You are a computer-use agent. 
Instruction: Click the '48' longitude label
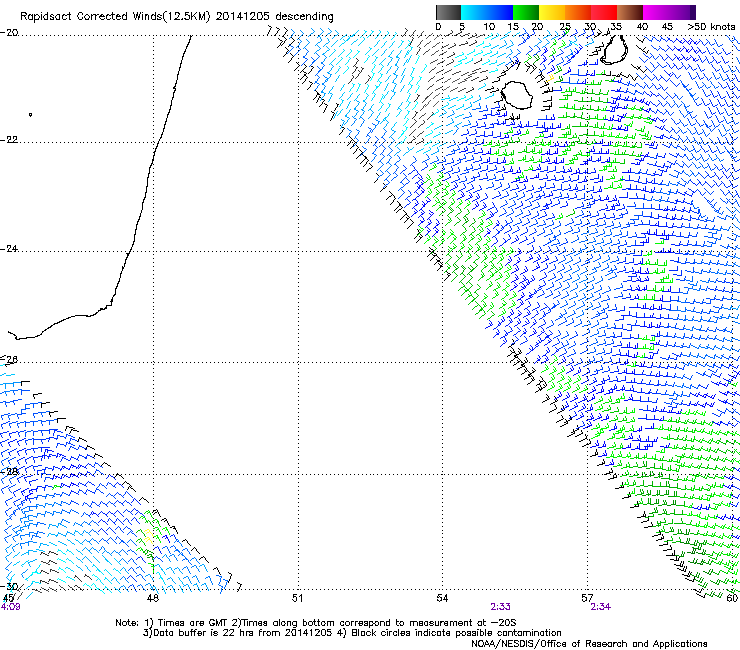pos(152,598)
